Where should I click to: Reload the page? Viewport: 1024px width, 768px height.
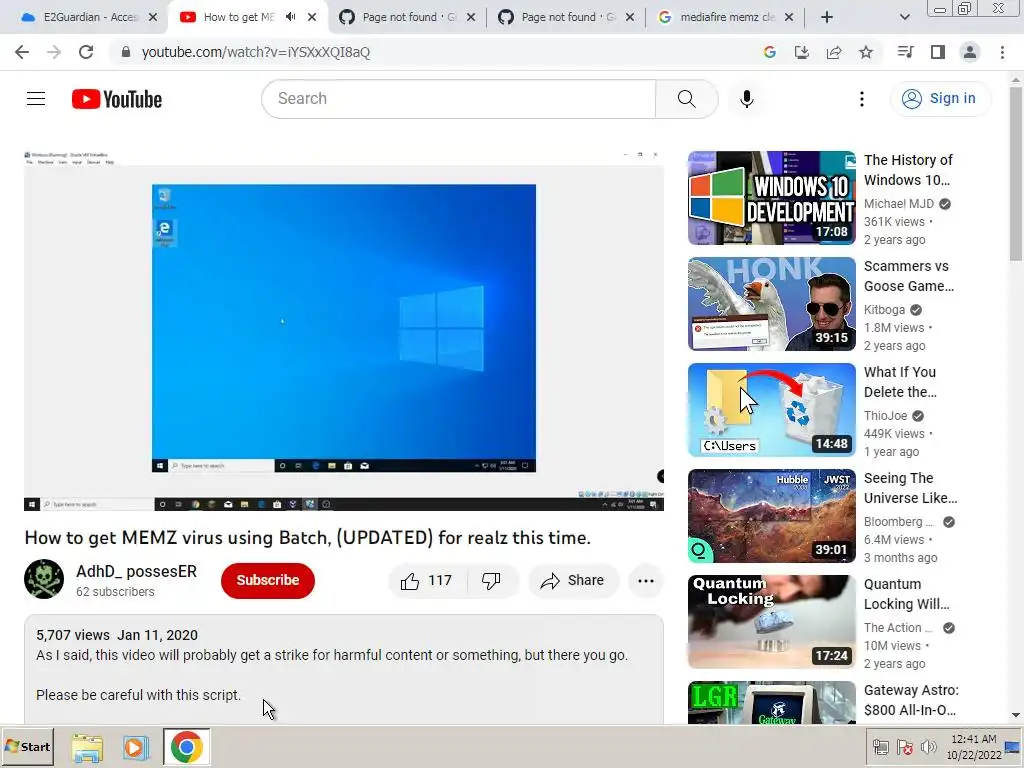click(86, 52)
